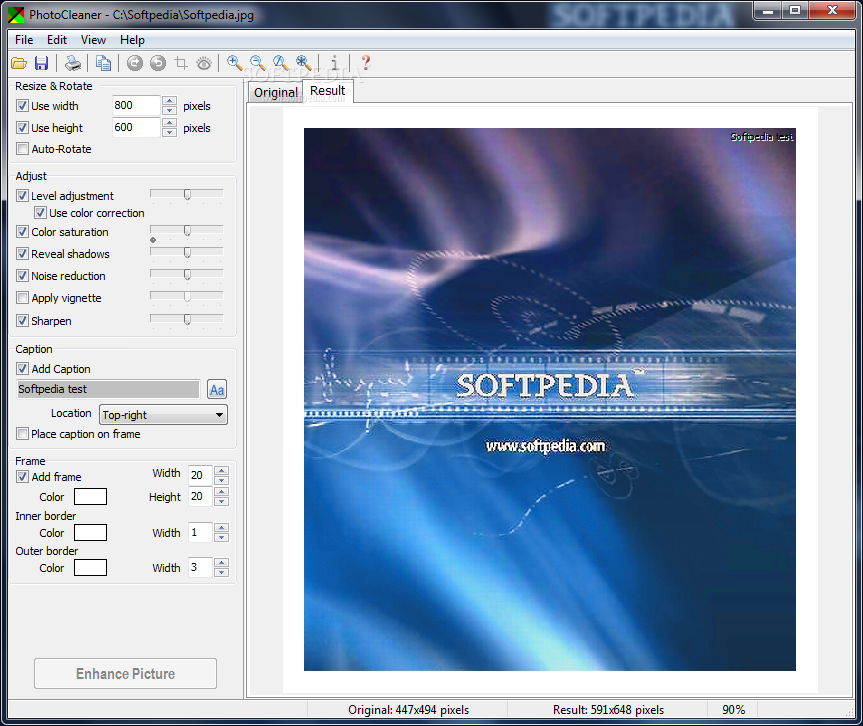Open the caption Location dropdown

(163, 414)
